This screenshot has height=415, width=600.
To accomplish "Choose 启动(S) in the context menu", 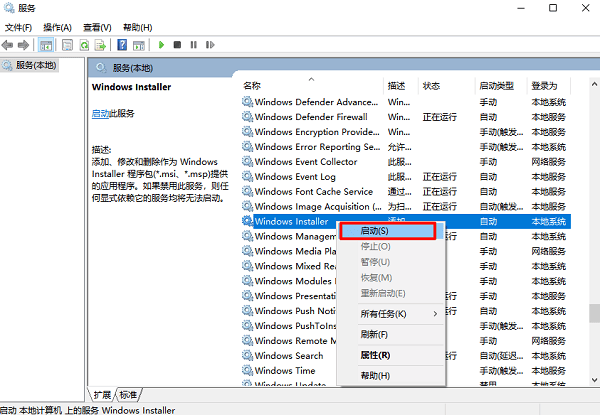I will pyautogui.click(x=385, y=230).
